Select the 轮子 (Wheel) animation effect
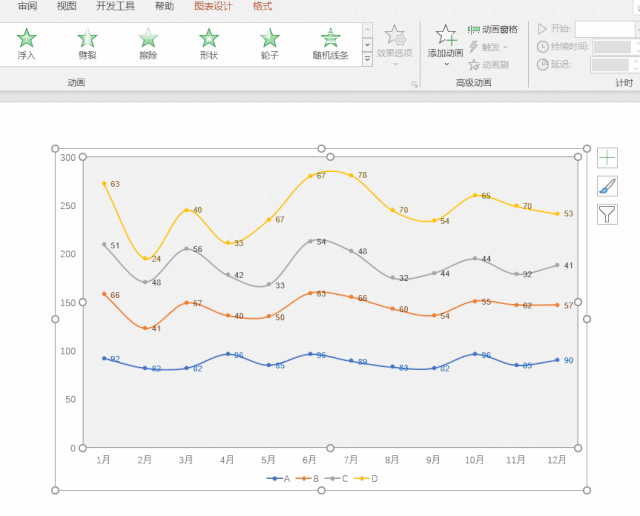The image size is (640, 516). coord(270,43)
